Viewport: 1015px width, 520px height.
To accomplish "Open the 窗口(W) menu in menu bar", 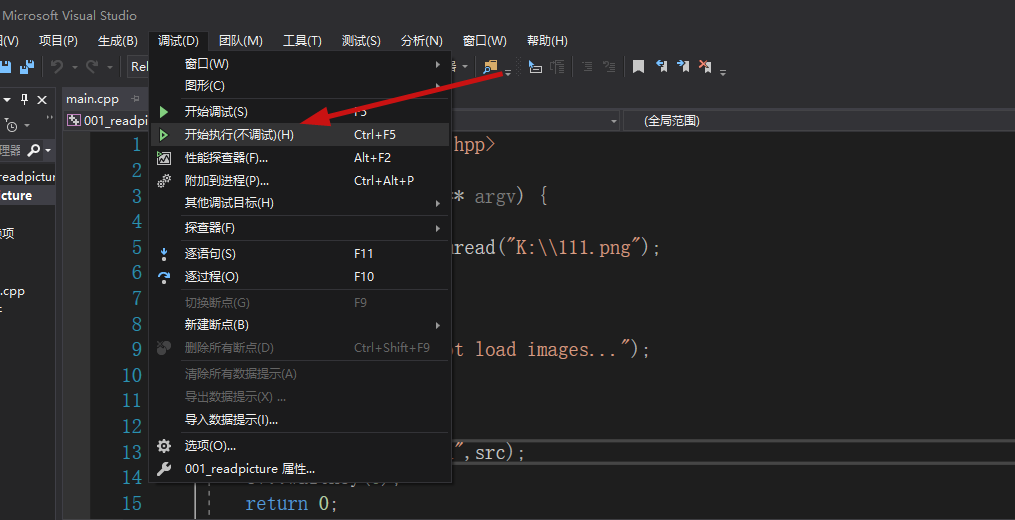I will (x=485, y=41).
